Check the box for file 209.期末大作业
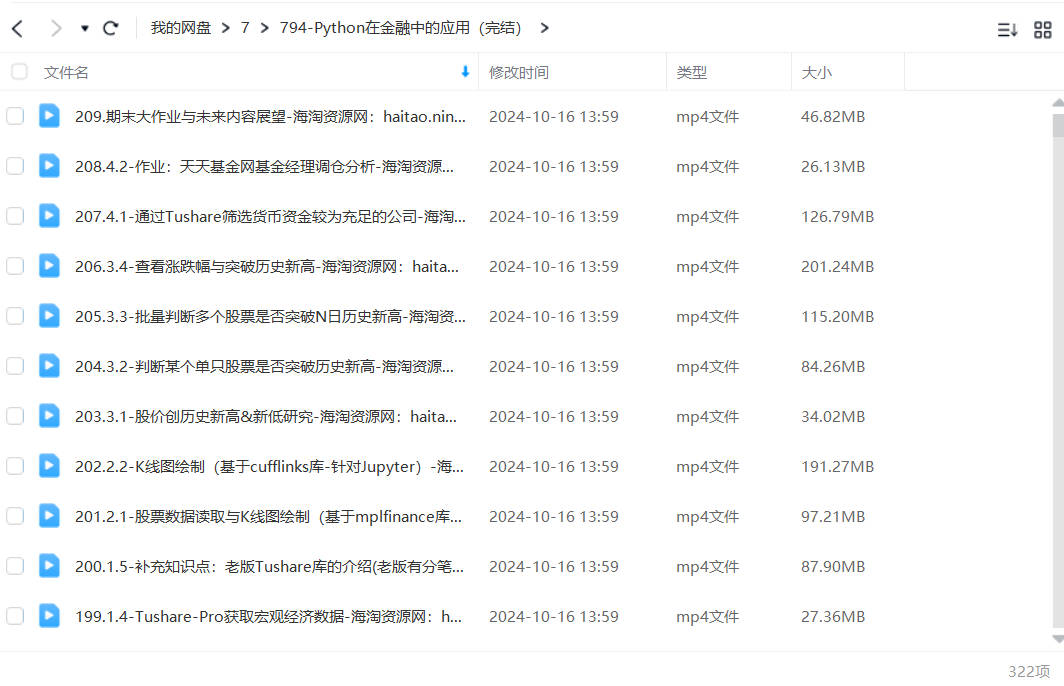 coord(15,116)
